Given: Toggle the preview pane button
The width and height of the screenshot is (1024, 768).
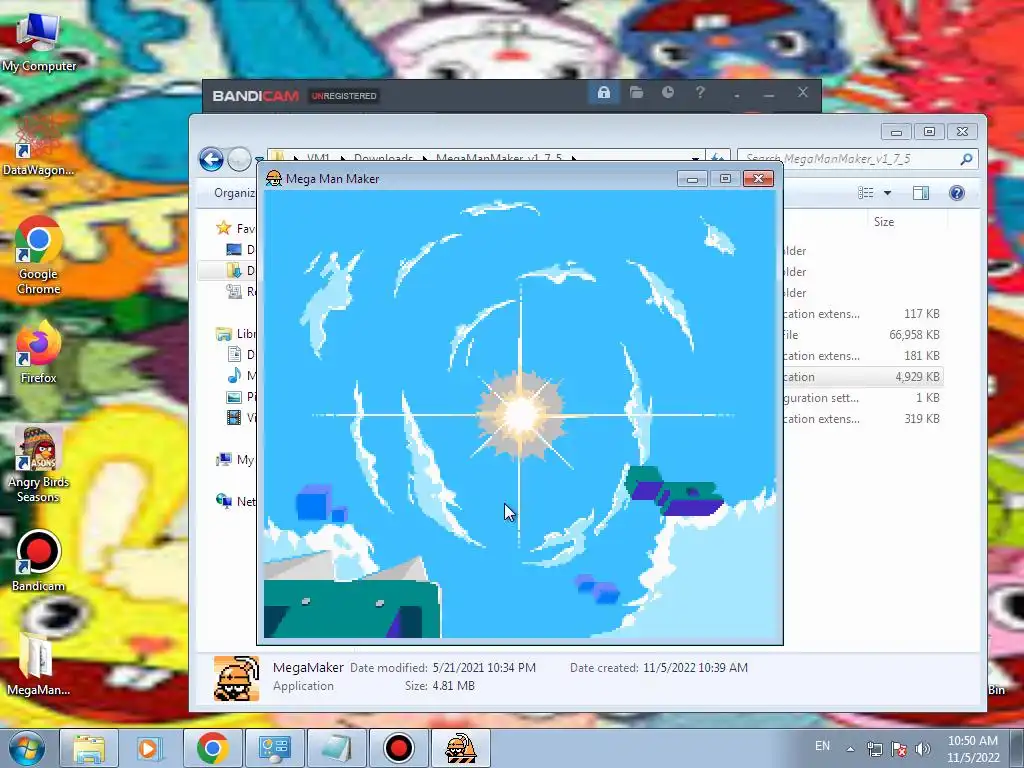Looking at the screenshot, I should pyautogui.click(x=921, y=193).
